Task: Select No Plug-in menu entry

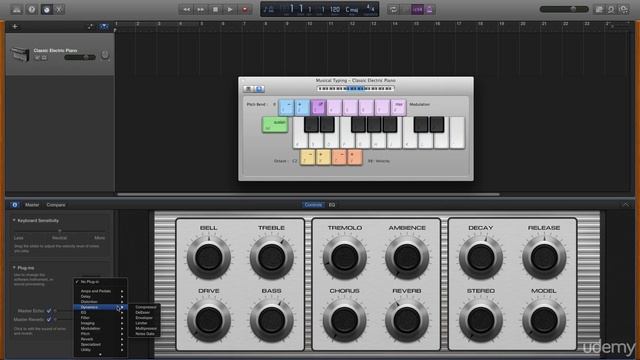Action: [100, 282]
